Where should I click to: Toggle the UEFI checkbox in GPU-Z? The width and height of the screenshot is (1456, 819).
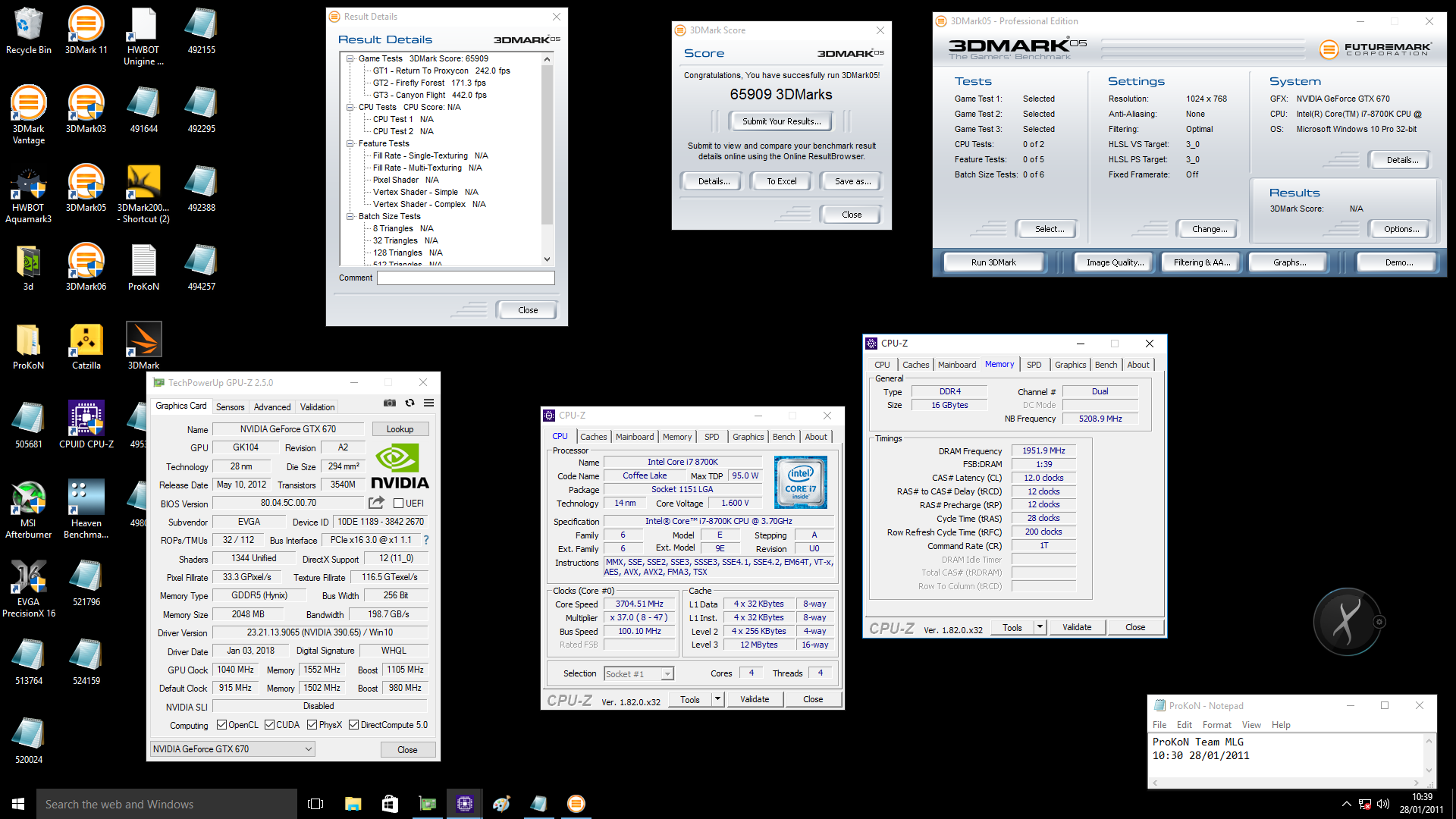pyautogui.click(x=398, y=504)
